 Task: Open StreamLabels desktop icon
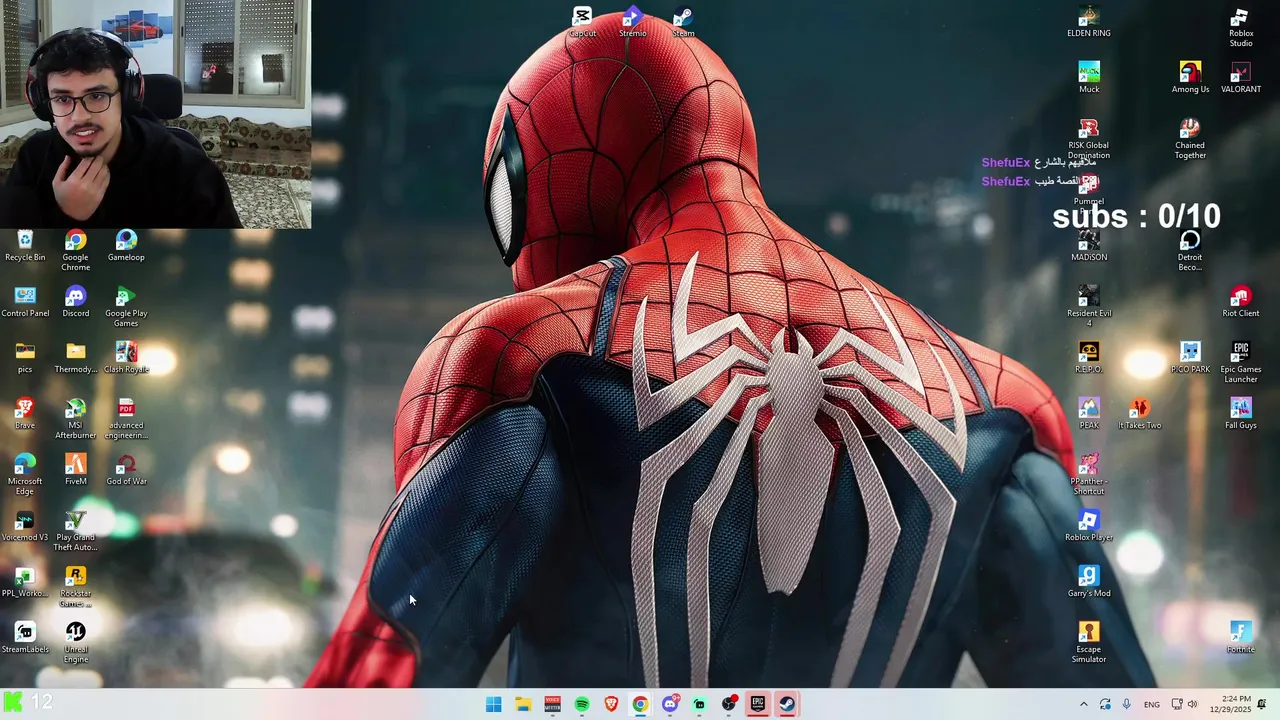point(25,638)
